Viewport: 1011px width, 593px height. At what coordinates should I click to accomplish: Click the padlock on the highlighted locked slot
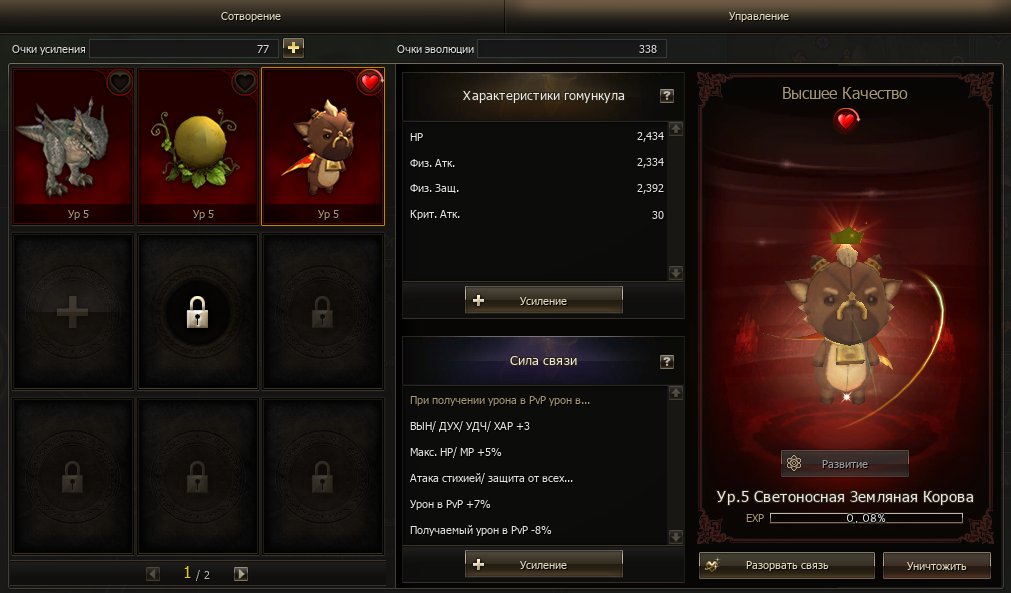click(197, 312)
